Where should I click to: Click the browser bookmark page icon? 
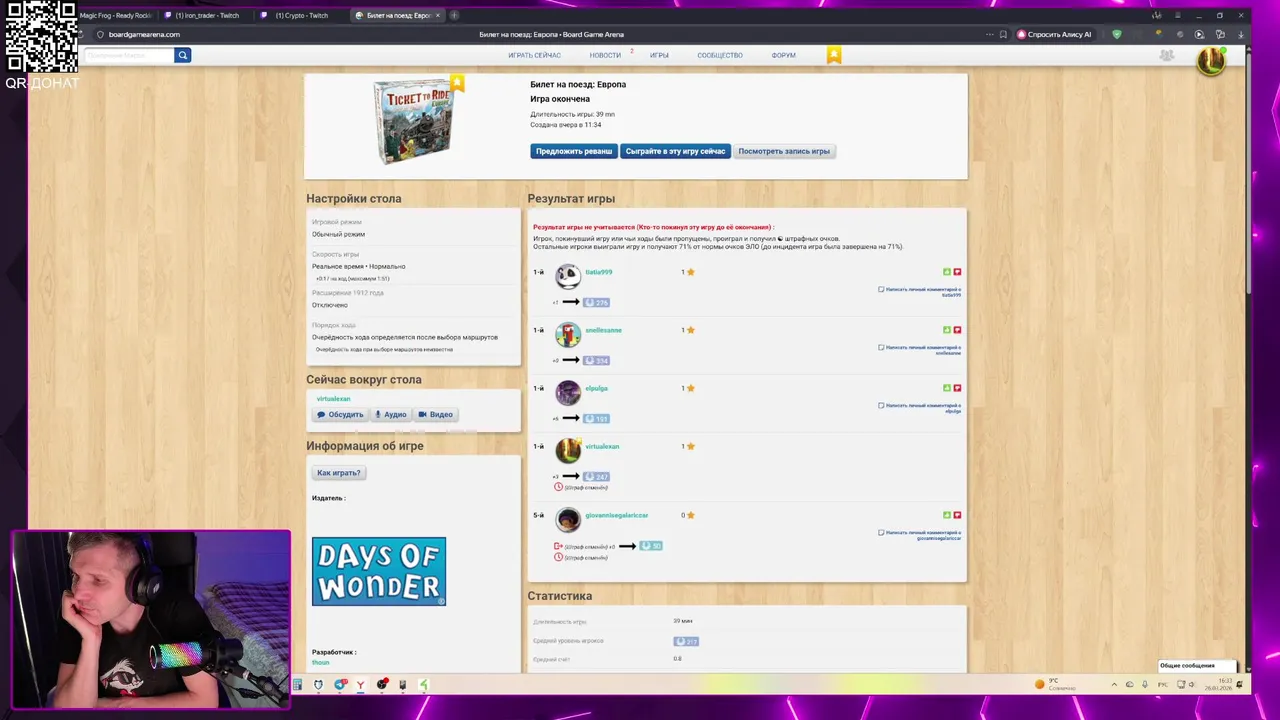(x=1003, y=34)
